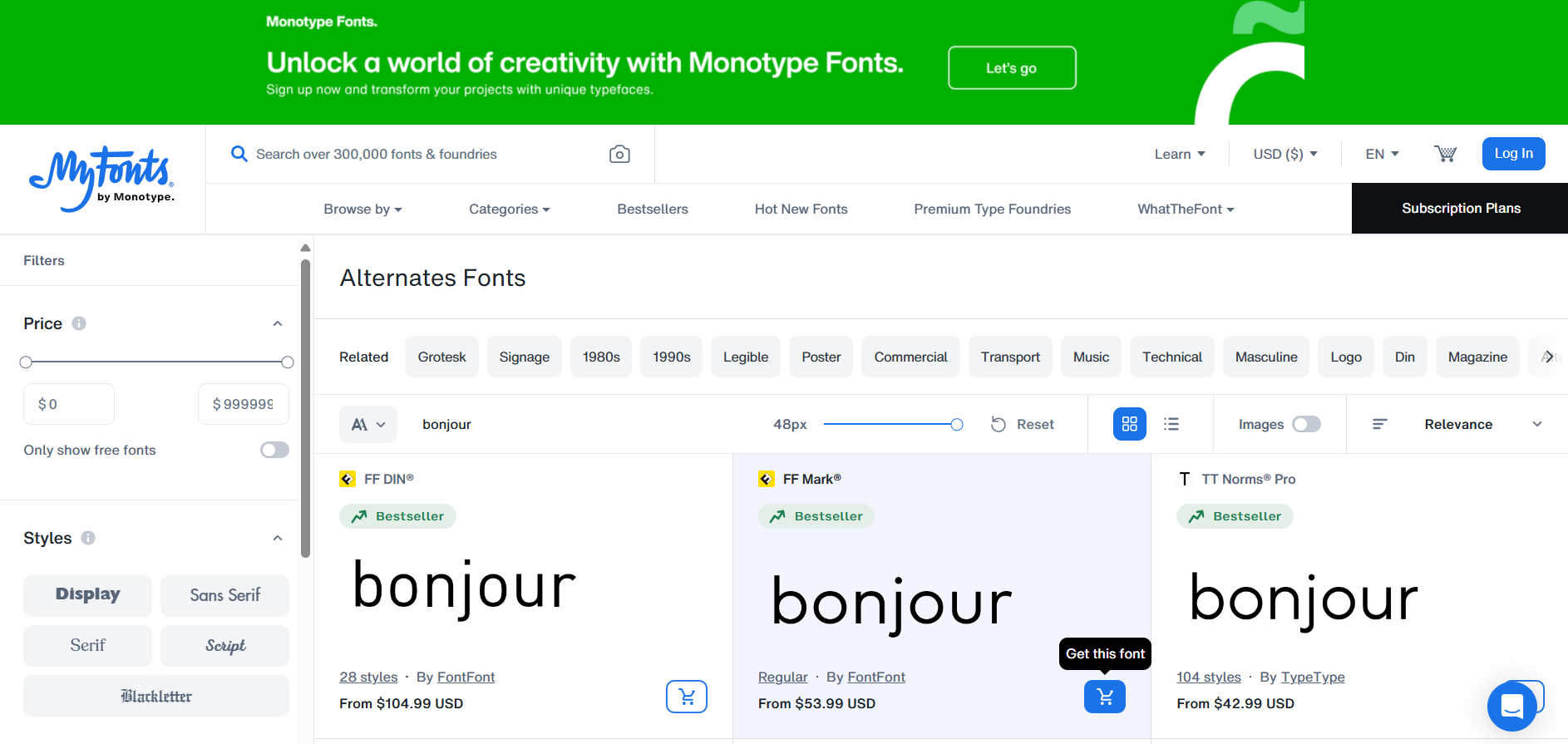Click the maximum price input field
The width and height of the screenshot is (1568, 744).
(x=244, y=404)
